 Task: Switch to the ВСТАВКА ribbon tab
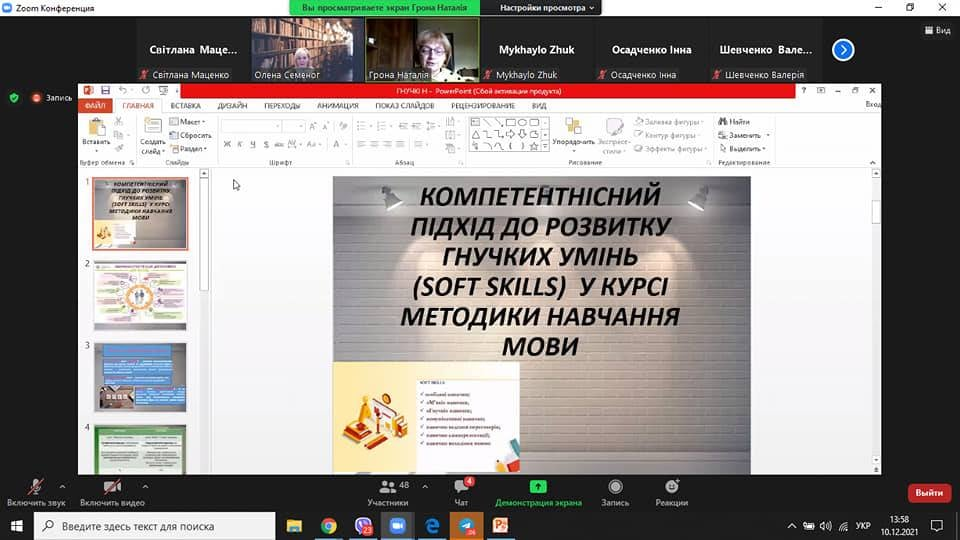tap(185, 105)
